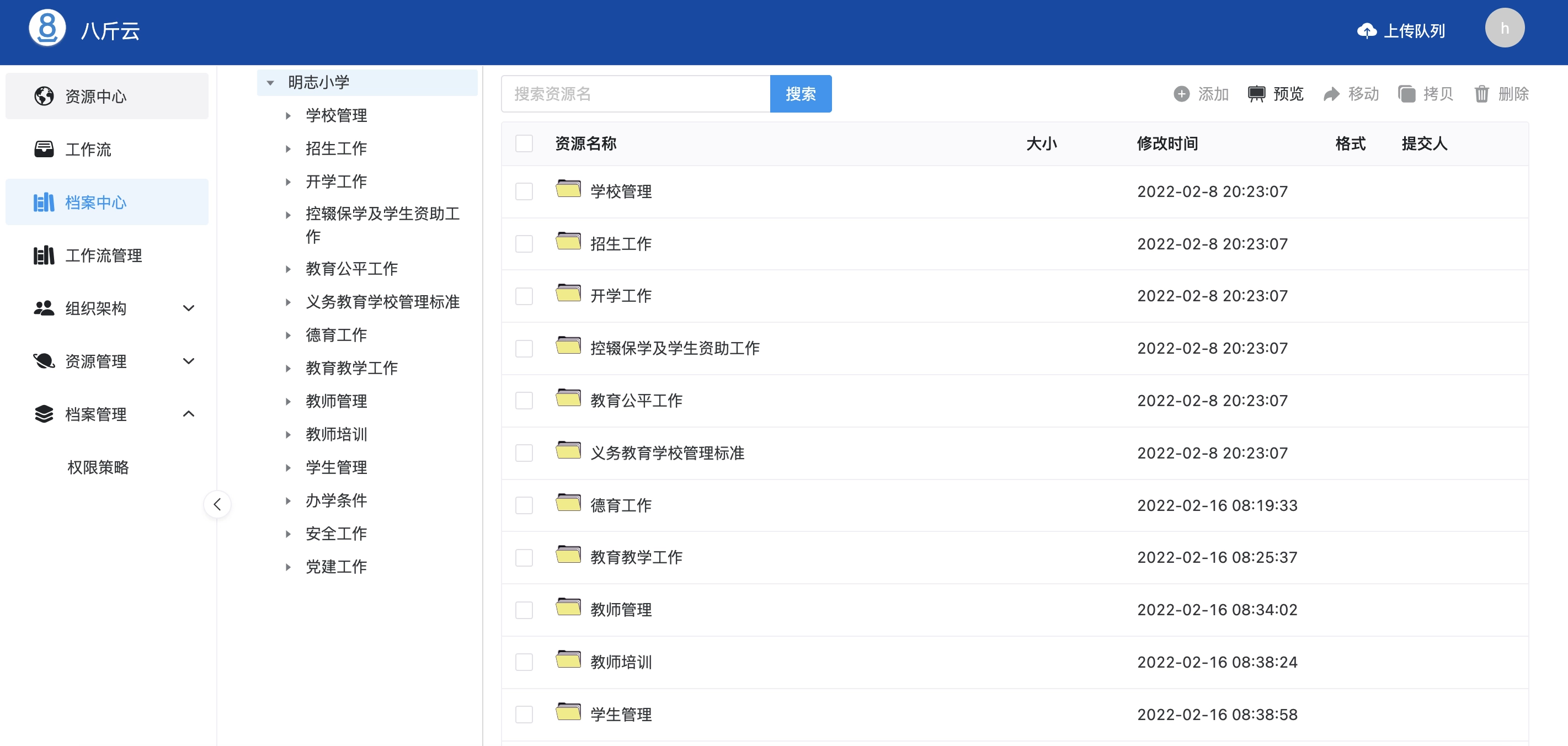The height and width of the screenshot is (746, 1568).
Task: Click the Move (移动) arrow icon
Action: coord(1331,94)
